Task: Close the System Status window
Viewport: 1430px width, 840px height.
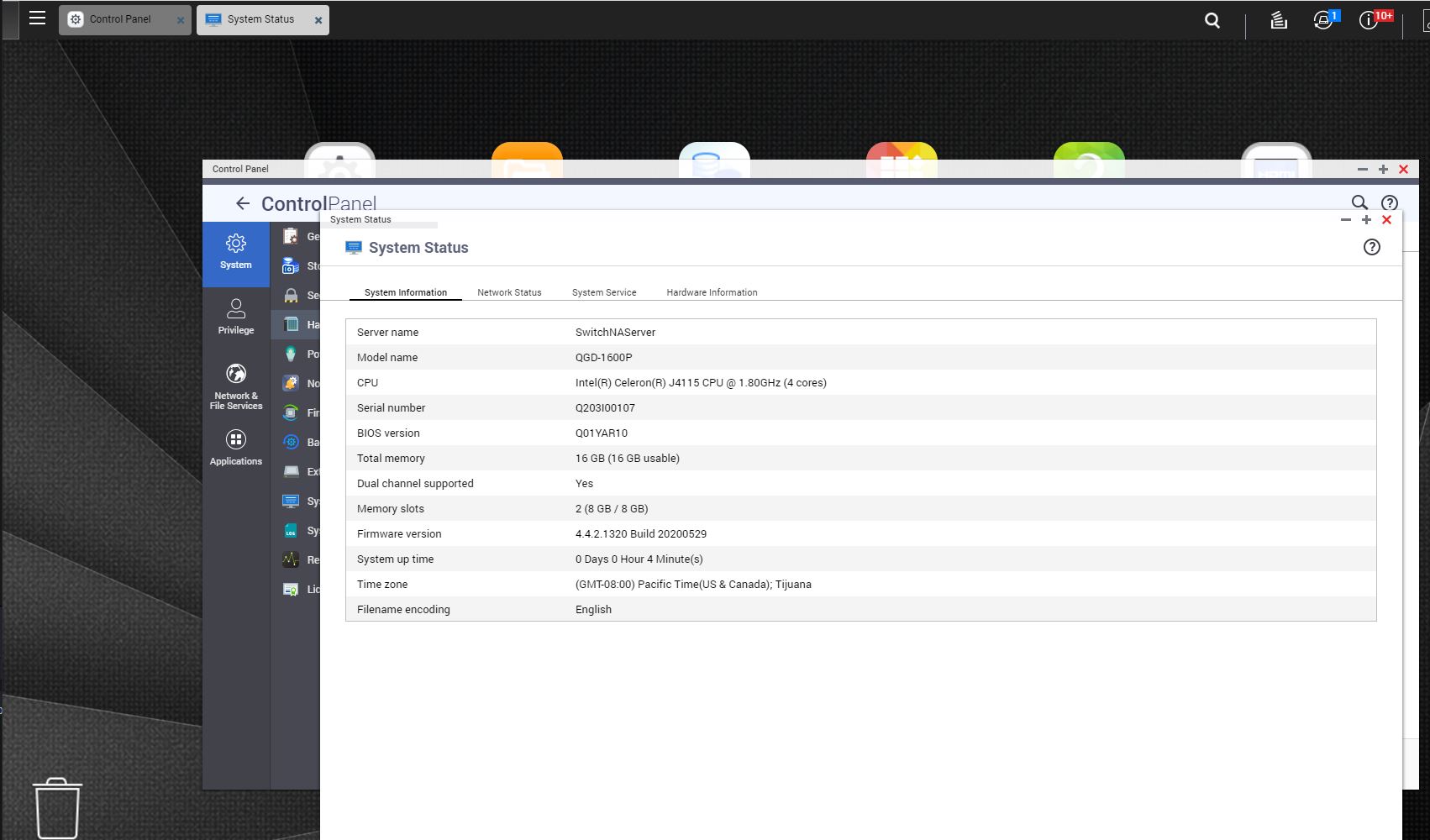Action: coord(1386,220)
